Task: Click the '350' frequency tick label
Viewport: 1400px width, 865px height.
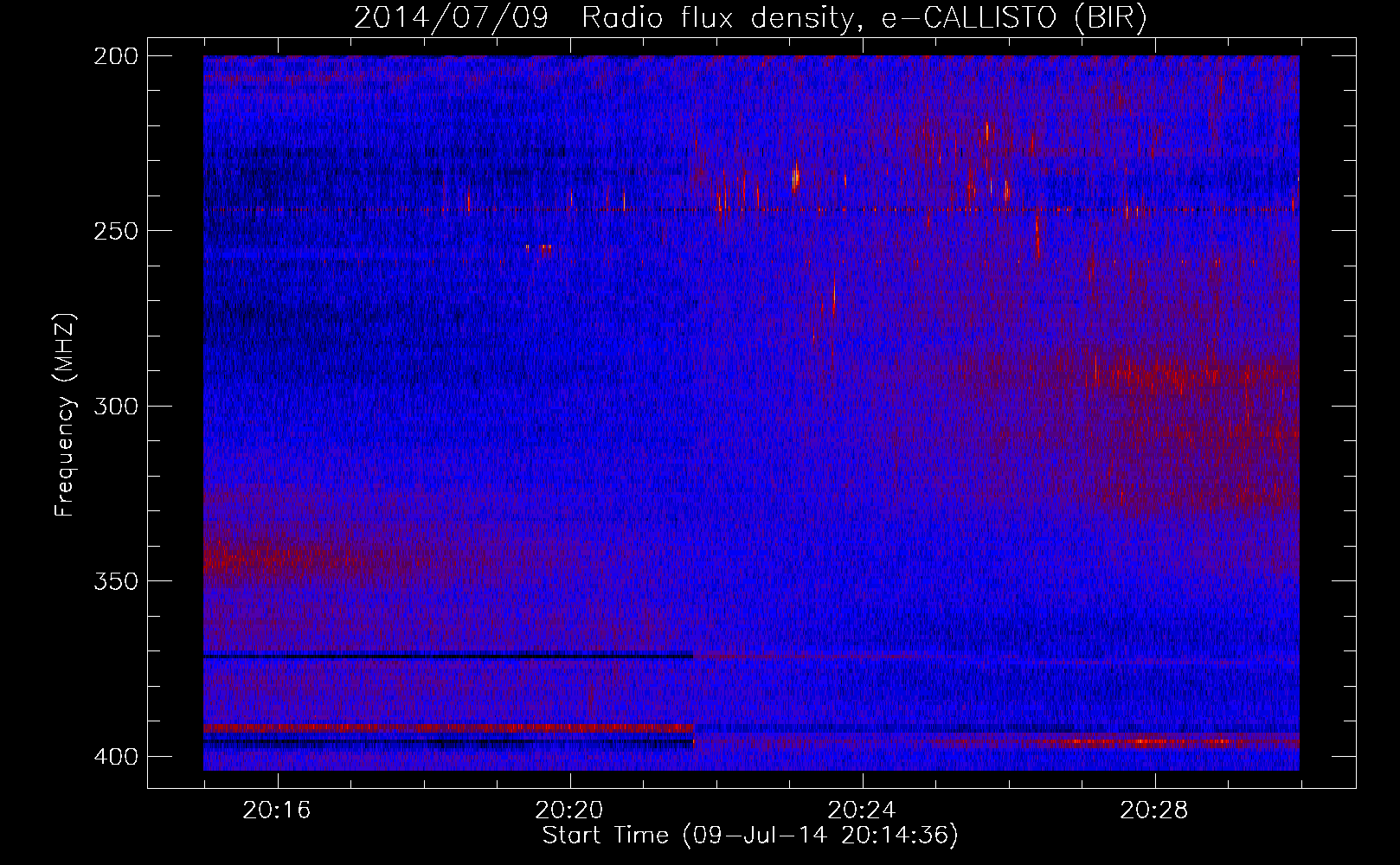Action: [115, 581]
